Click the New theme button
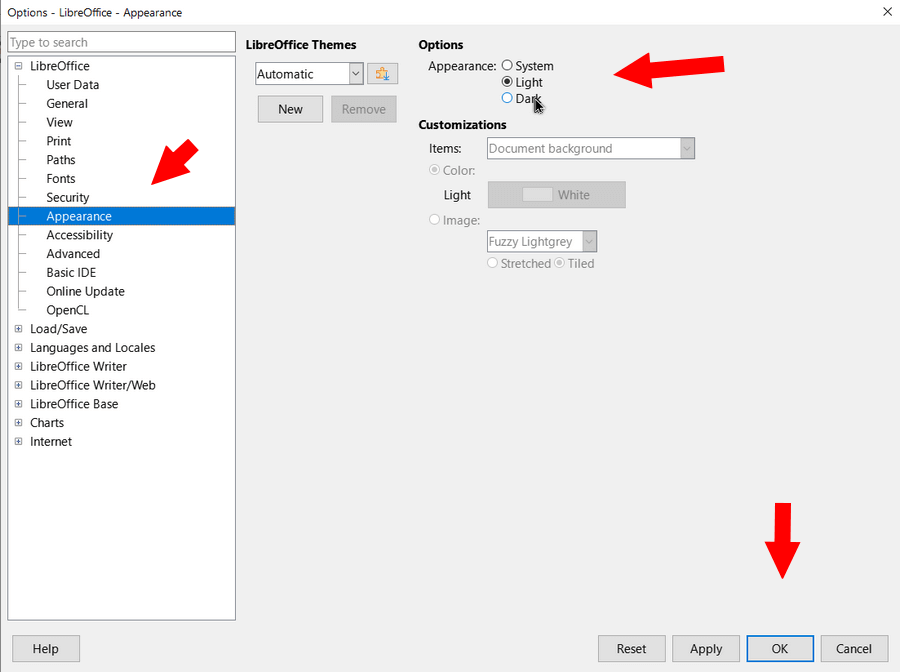The image size is (900, 672). (x=290, y=109)
